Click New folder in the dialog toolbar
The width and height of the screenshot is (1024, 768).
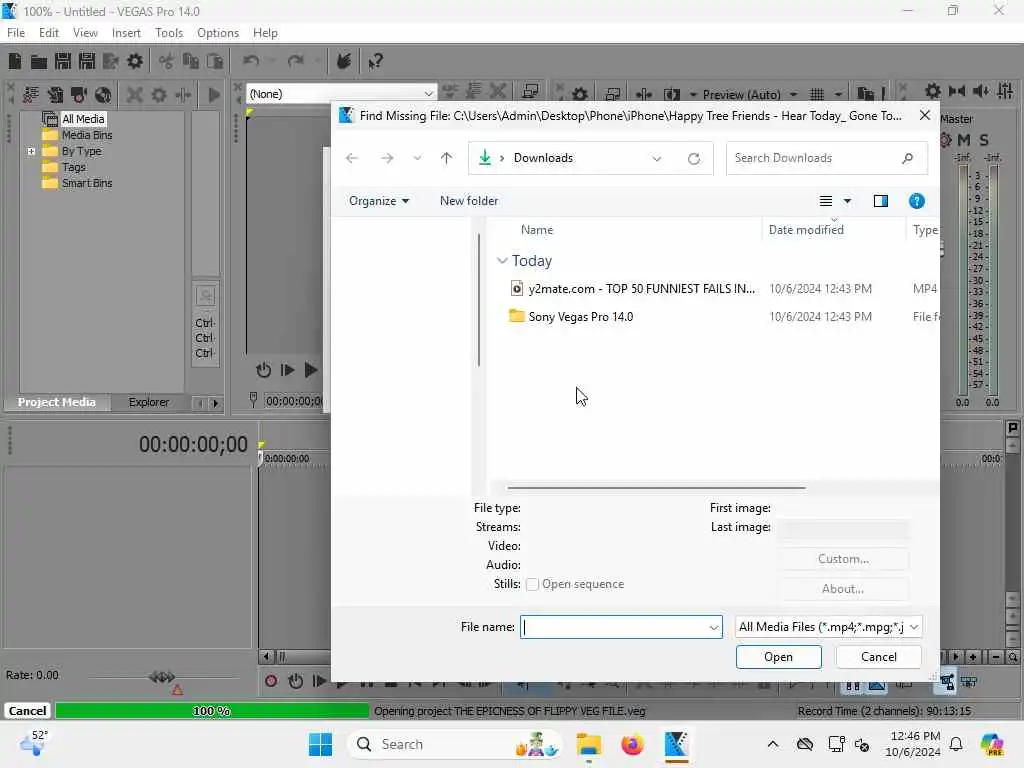click(x=469, y=201)
